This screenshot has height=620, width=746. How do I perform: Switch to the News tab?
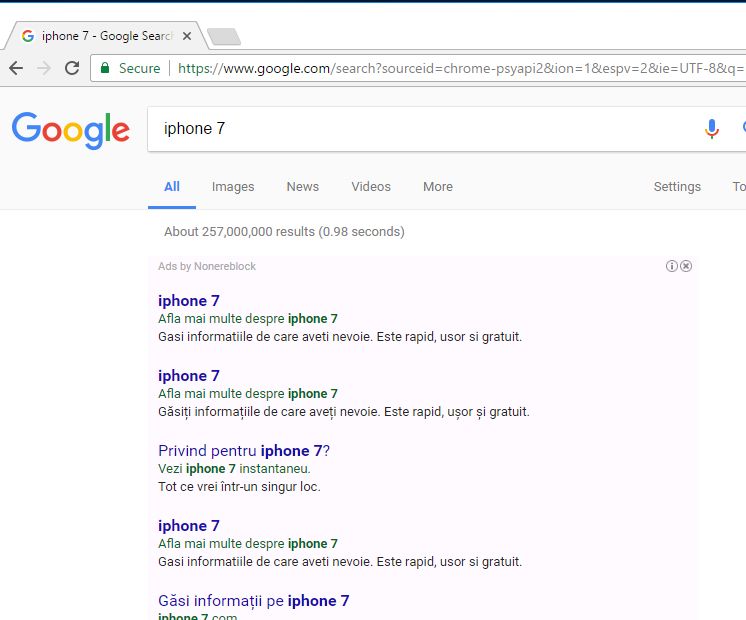pos(303,187)
